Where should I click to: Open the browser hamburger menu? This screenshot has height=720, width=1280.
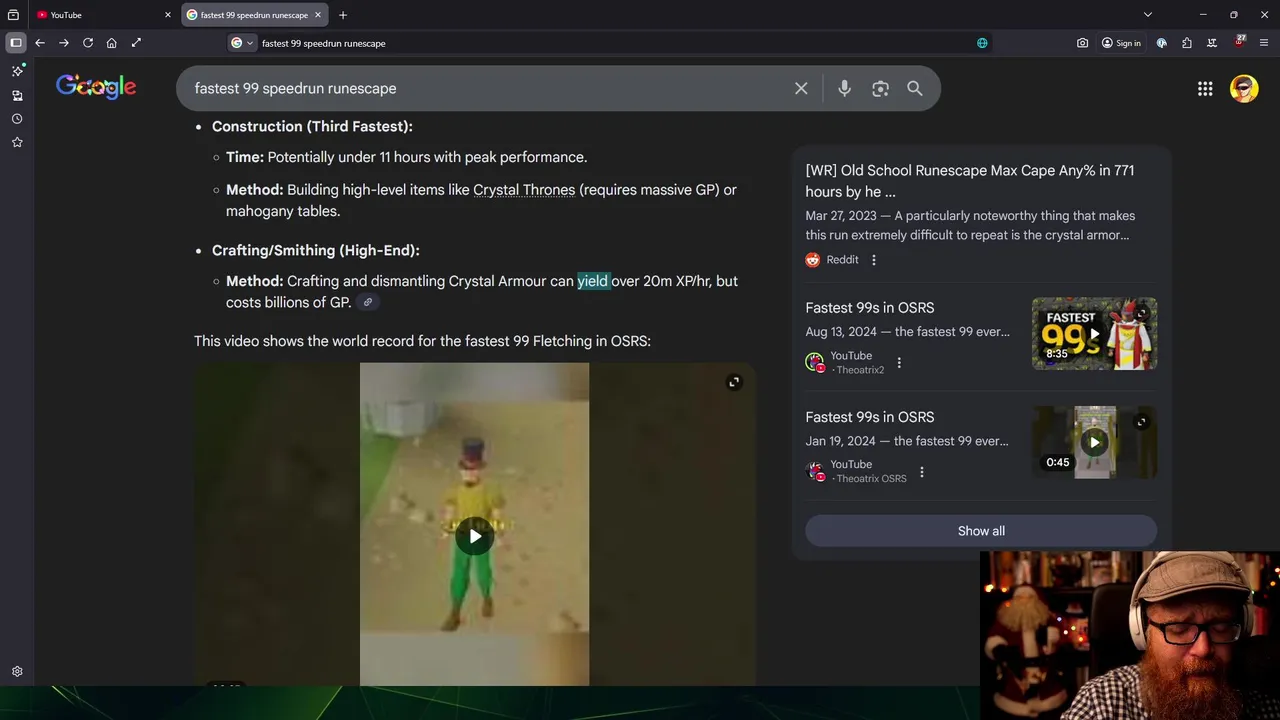pyautogui.click(x=1265, y=43)
